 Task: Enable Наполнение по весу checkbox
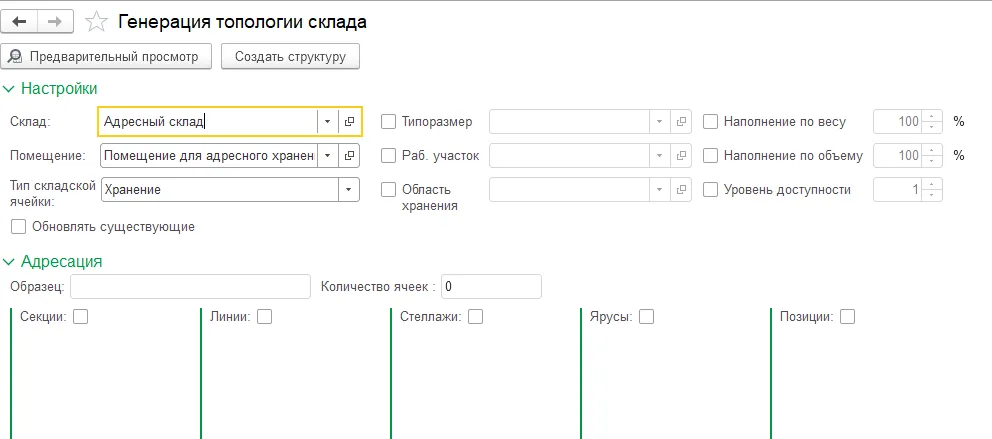pos(710,121)
